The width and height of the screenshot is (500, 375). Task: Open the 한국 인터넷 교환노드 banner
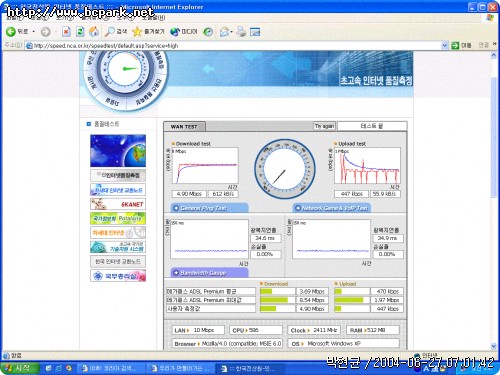tap(118, 261)
